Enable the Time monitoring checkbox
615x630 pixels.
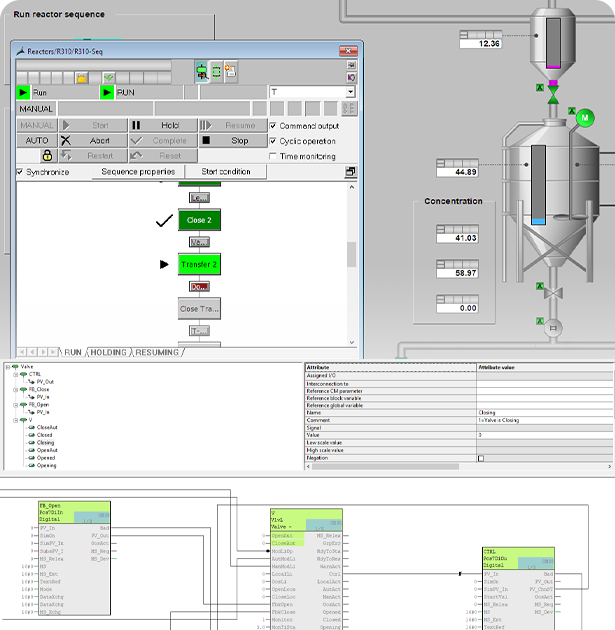point(274,156)
